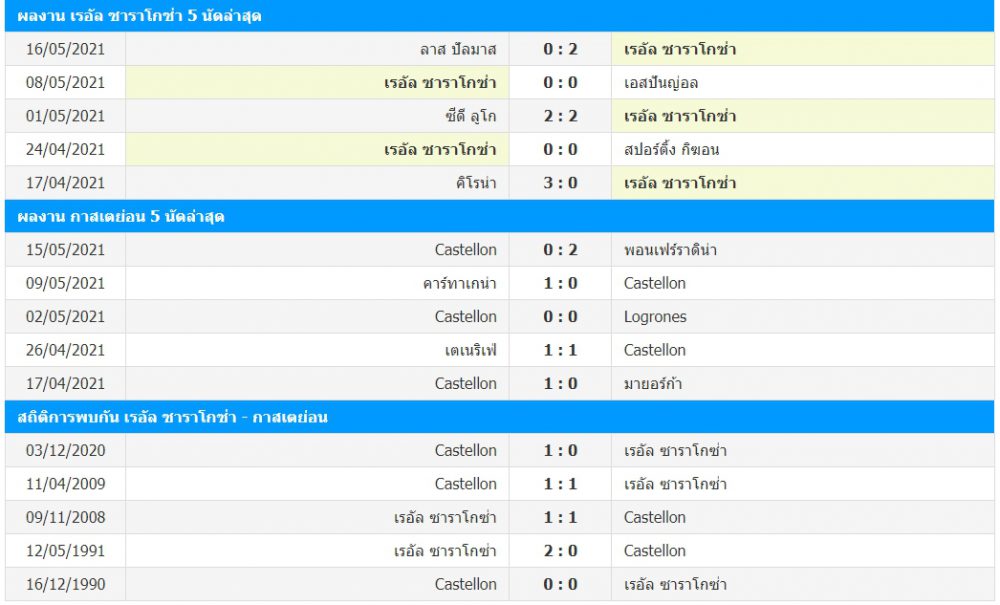Select the 08/05/2021 date cell
The height and width of the screenshot is (605, 1000).
pyautogui.click(x=65, y=83)
